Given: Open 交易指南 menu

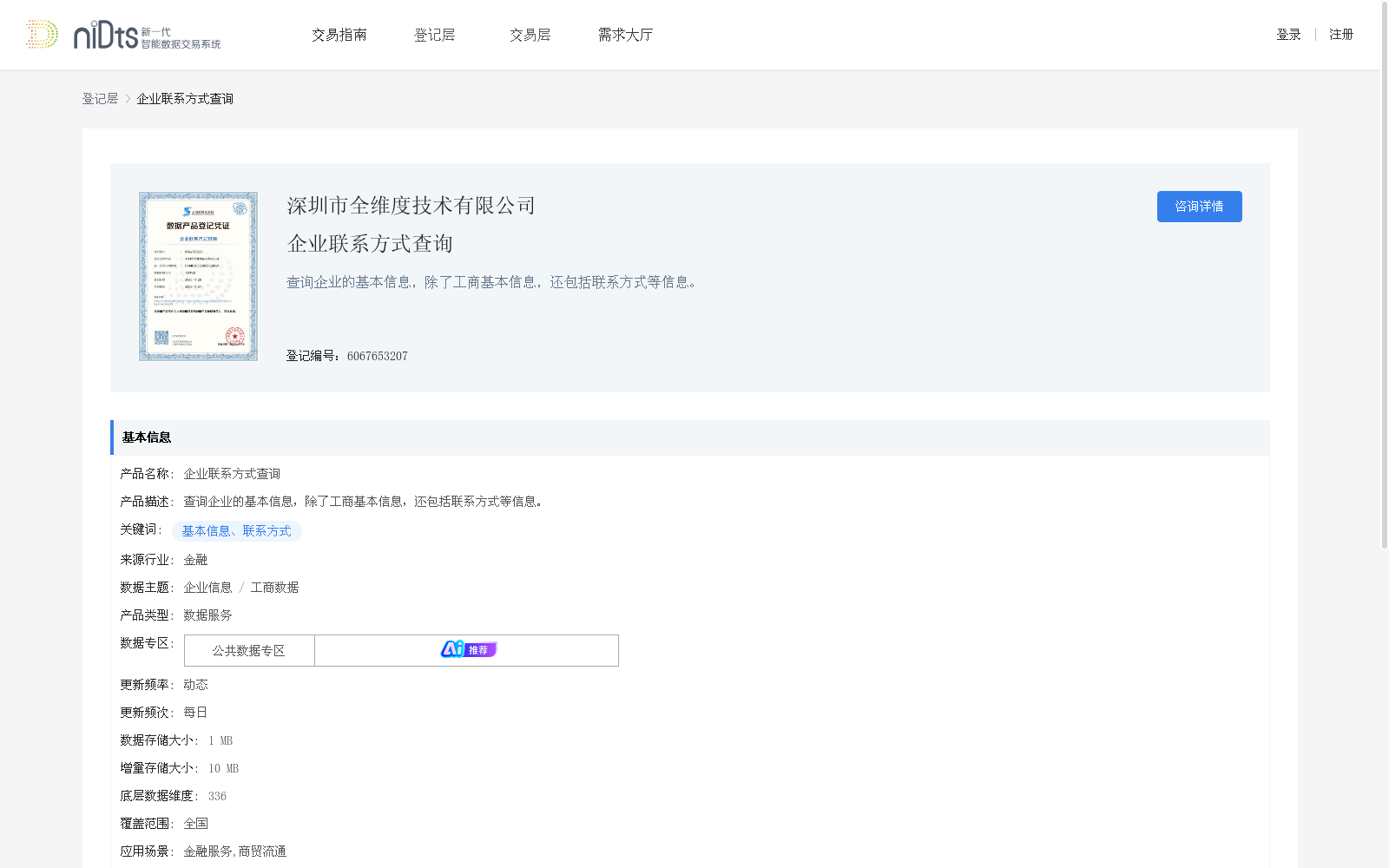Looking at the screenshot, I should tap(339, 35).
